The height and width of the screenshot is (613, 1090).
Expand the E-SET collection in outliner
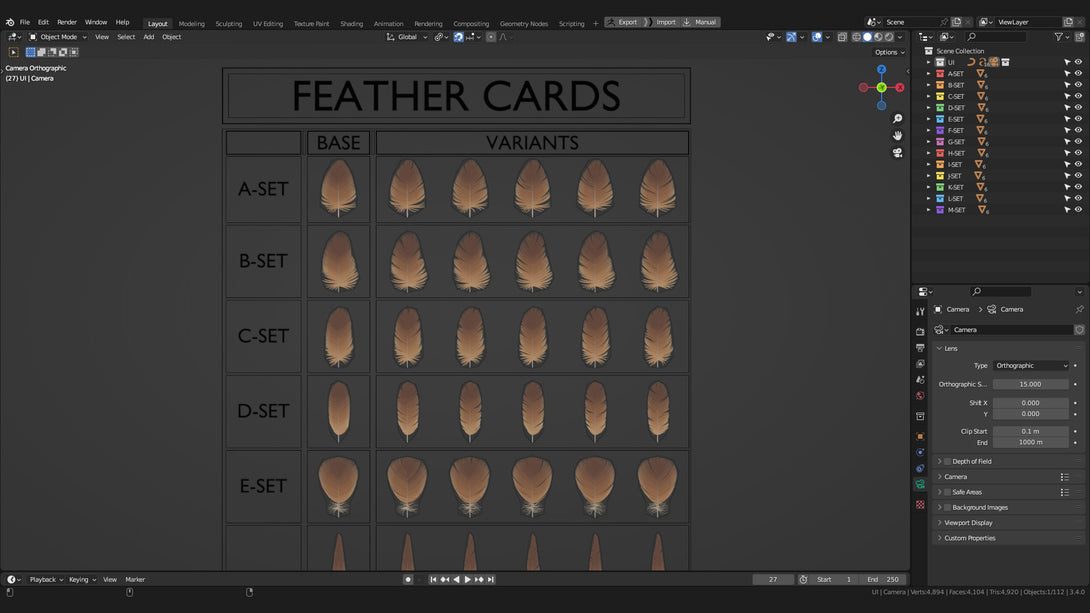click(x=929, y=119)
